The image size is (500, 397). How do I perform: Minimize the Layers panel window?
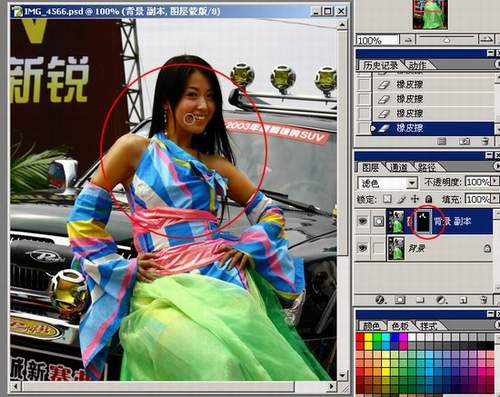point(489,155)
